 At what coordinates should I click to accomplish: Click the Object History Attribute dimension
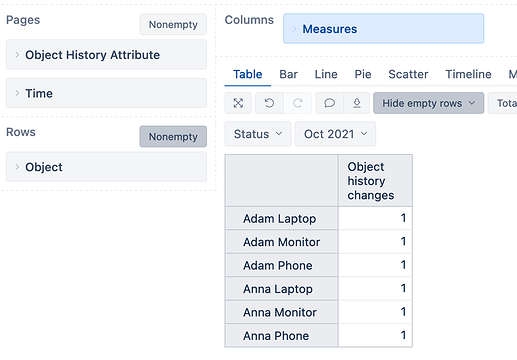pos(106,55)
